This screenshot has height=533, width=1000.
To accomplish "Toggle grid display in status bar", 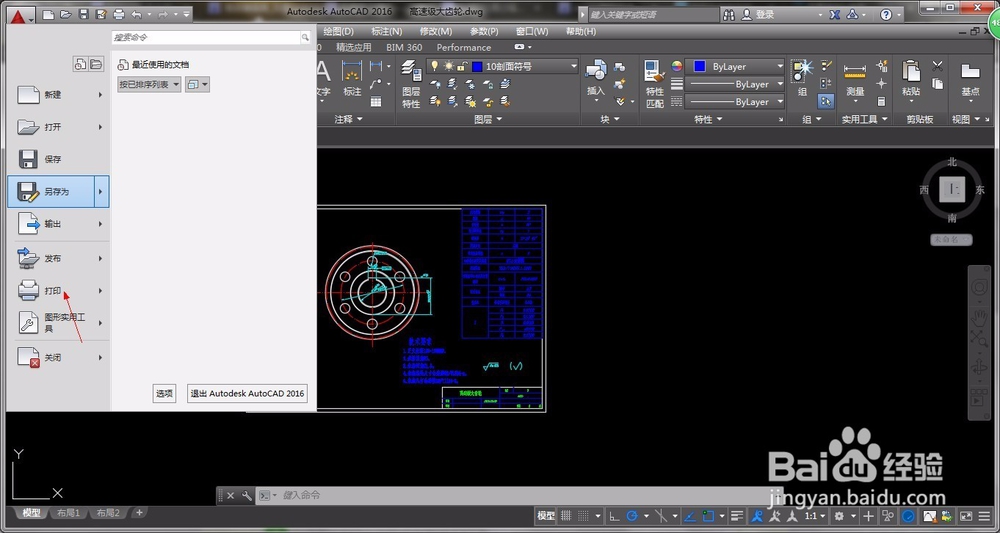I will pyautogui.click(x=565, y=516).
